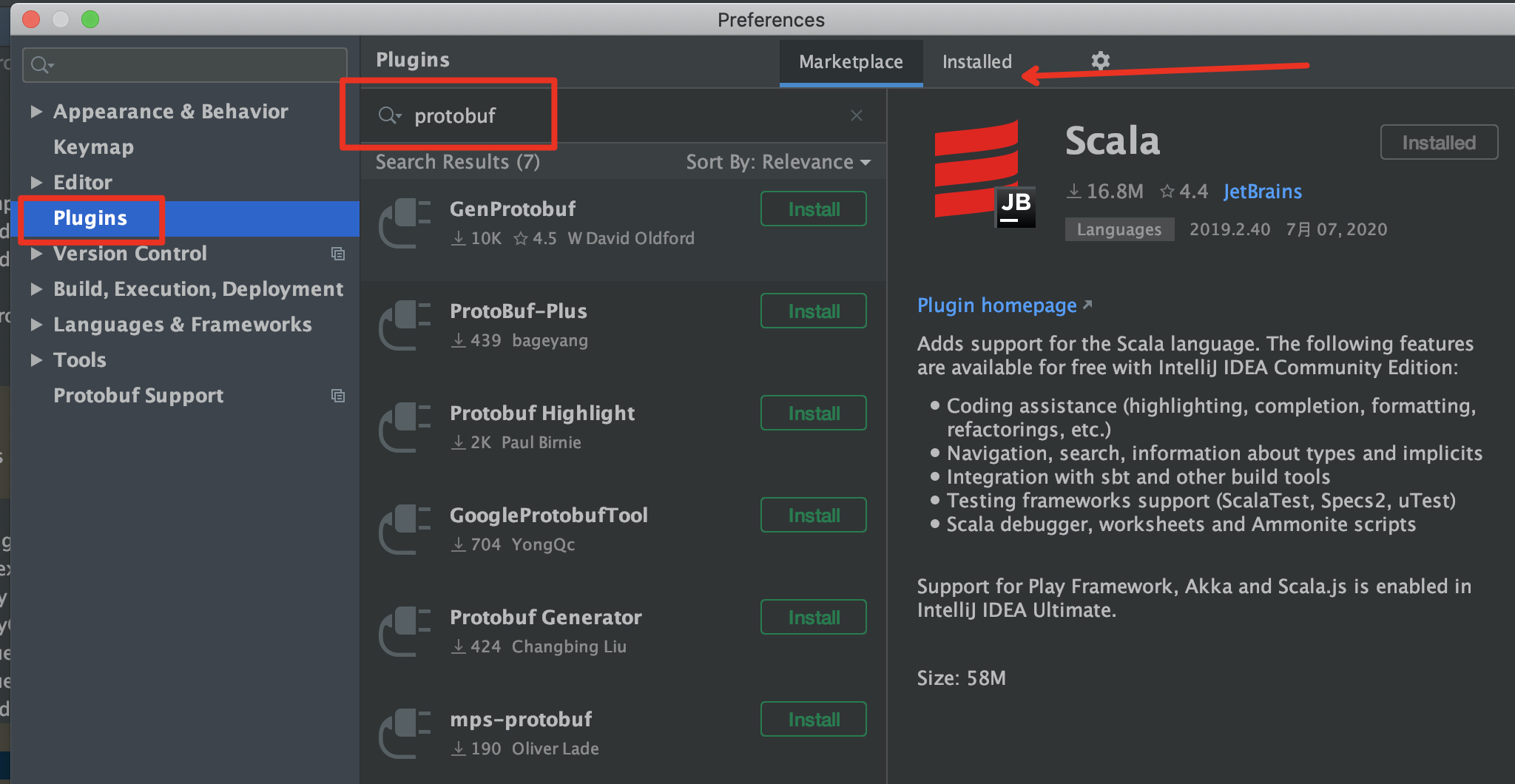The height and width of the screenshot is (784, 1515).
Task: Select the Protobuf Highlight result title
Action: click(542, 413)
